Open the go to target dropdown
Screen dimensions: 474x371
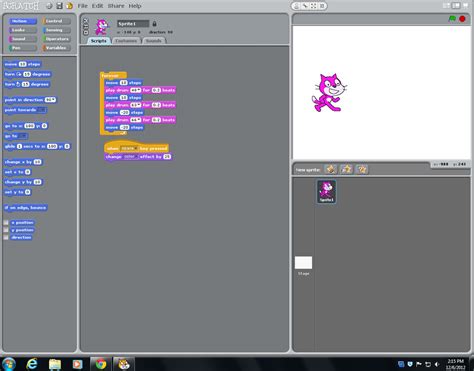pos(23,136)
